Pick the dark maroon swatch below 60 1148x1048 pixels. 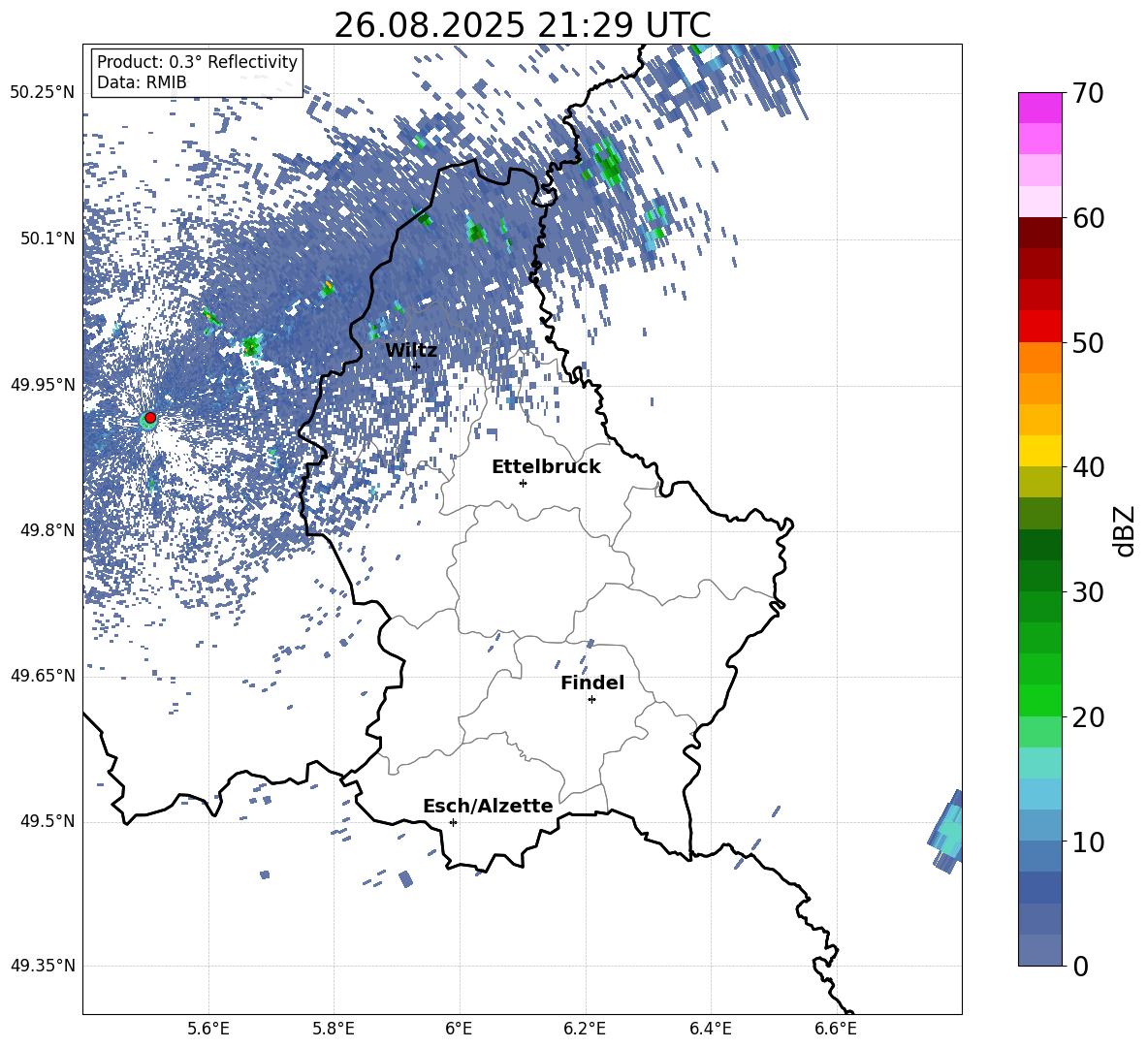[1040, 233]
